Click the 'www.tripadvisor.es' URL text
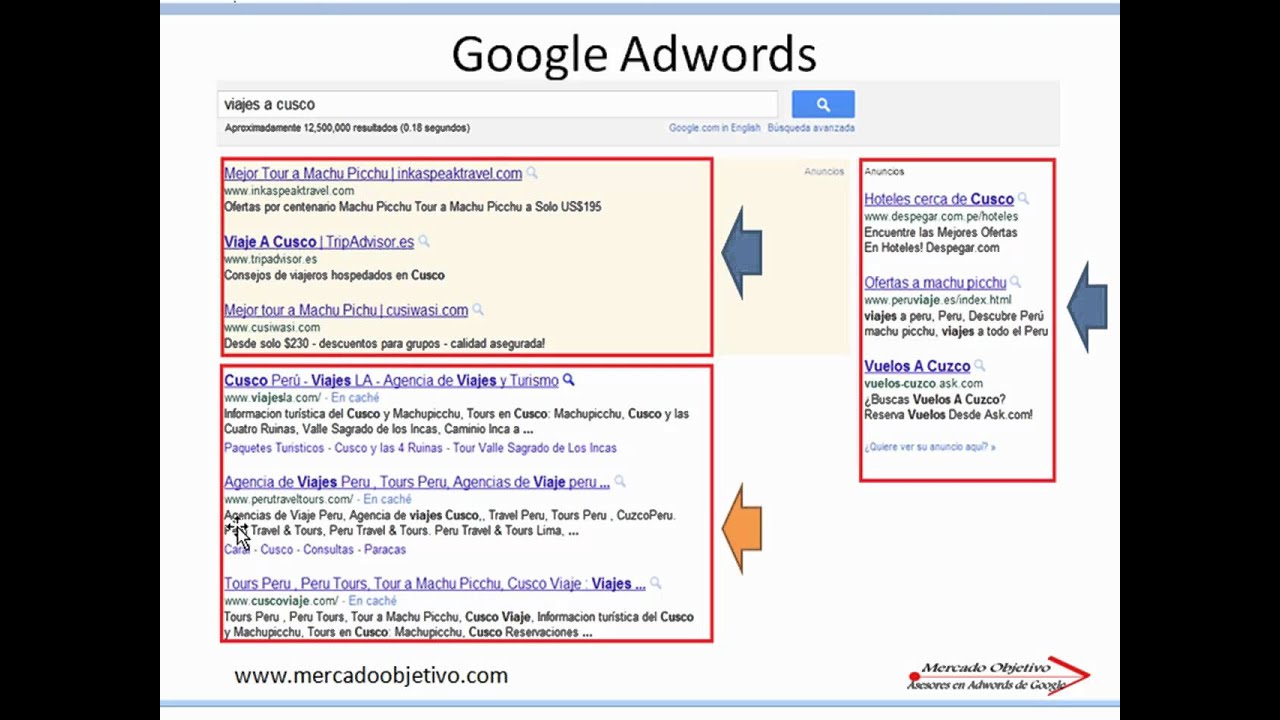 pos(270,259)
